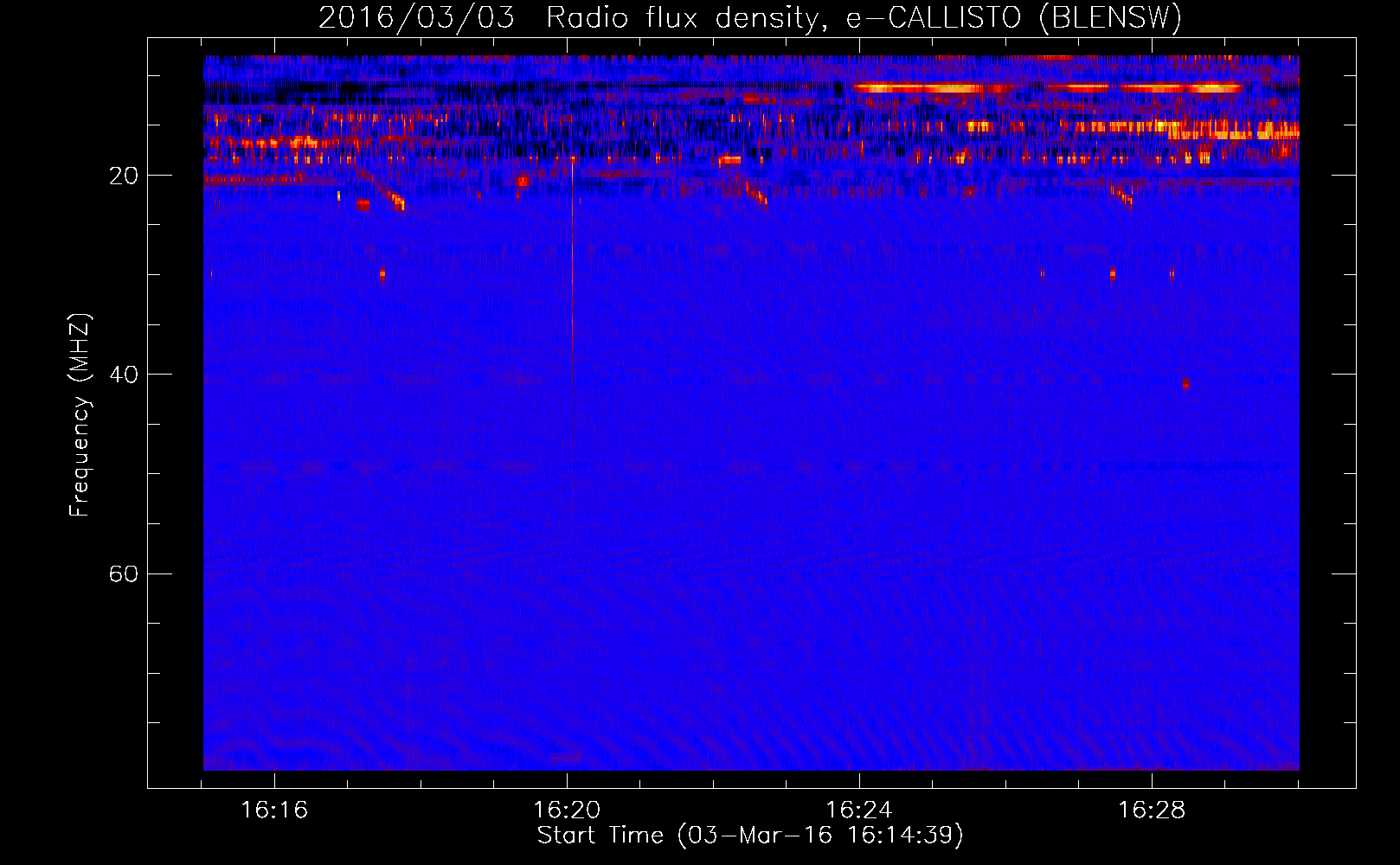Click the '40' frequency tick label

124,375
